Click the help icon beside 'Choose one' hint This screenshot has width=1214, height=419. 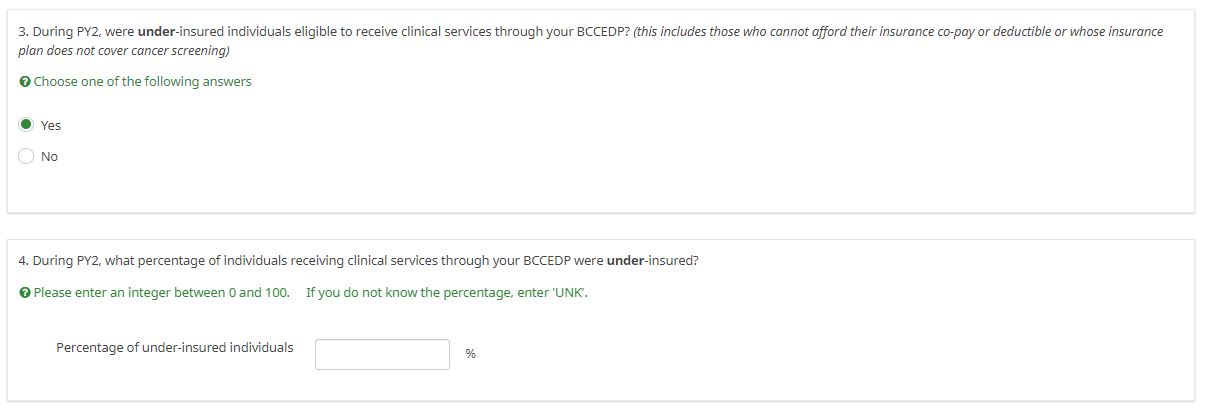click(24, 82)
